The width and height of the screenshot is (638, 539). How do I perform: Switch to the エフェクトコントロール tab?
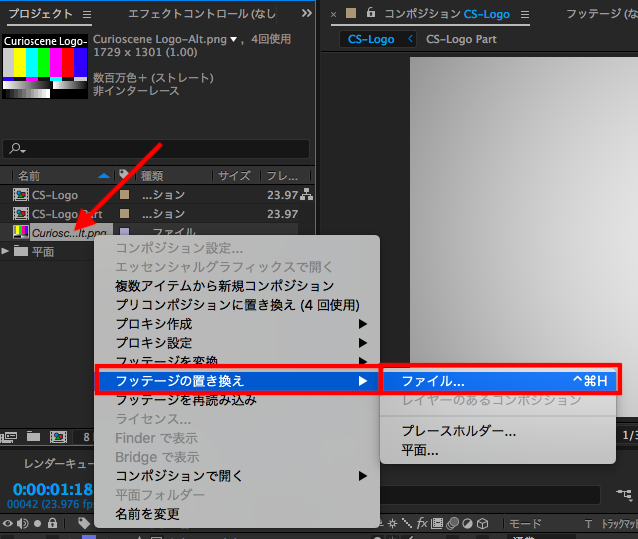pyautogui.click(x=202, y=14)
